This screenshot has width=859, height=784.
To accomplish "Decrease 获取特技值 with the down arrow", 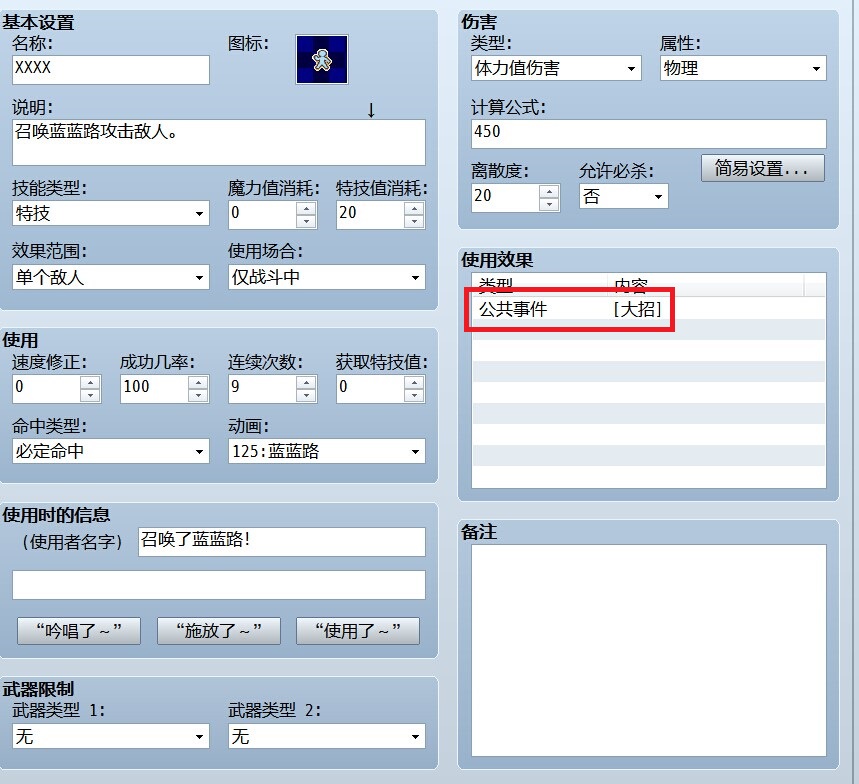I will click(x=414, y=395).
